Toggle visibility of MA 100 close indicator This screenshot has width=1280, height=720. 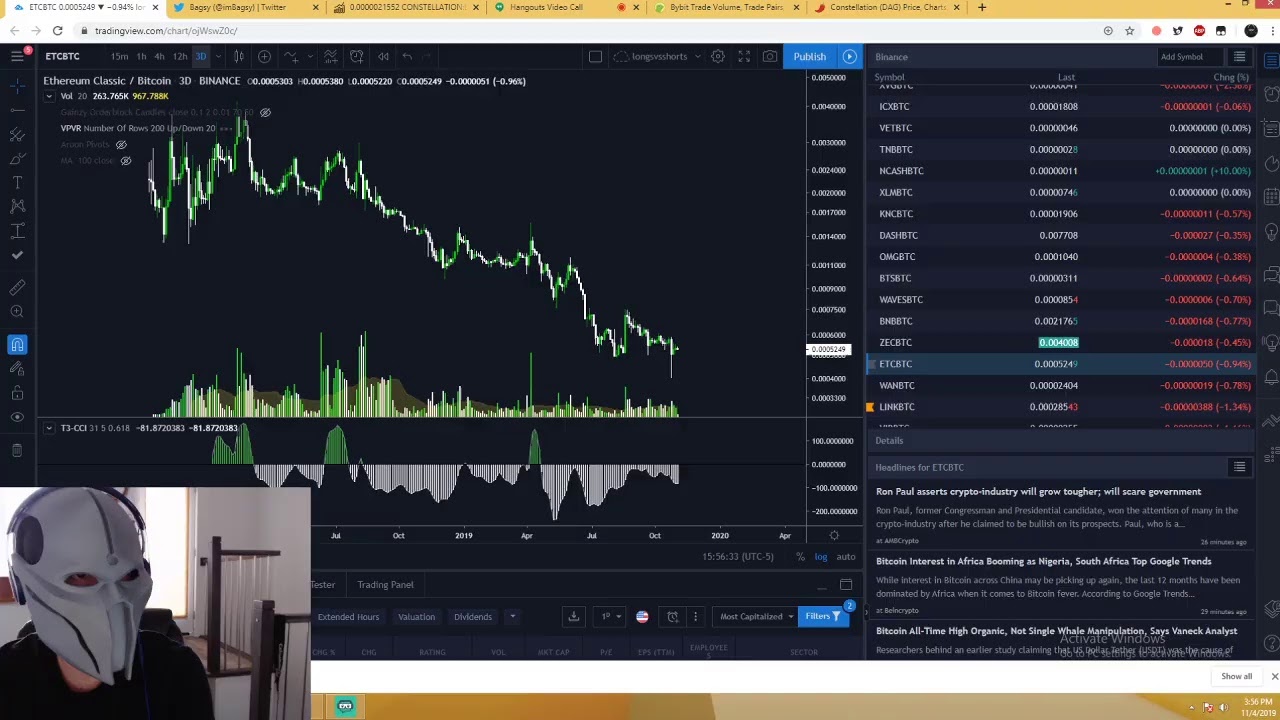(x=125, y=160)
